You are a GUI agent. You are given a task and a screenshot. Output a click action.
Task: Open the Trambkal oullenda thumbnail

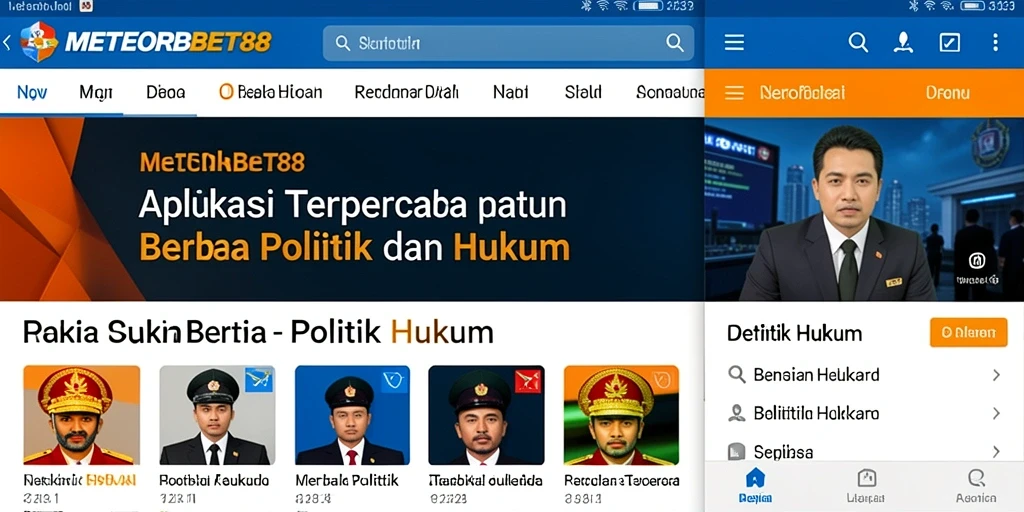(487, 415)
